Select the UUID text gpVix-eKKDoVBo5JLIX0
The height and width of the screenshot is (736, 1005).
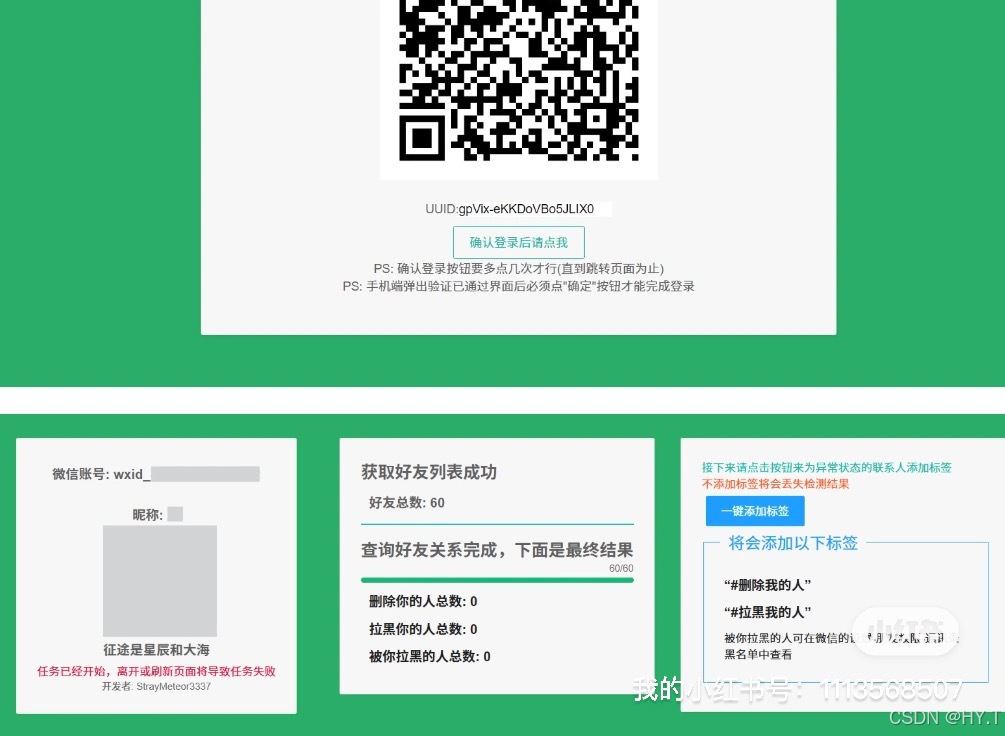click(x=526, y=209)
